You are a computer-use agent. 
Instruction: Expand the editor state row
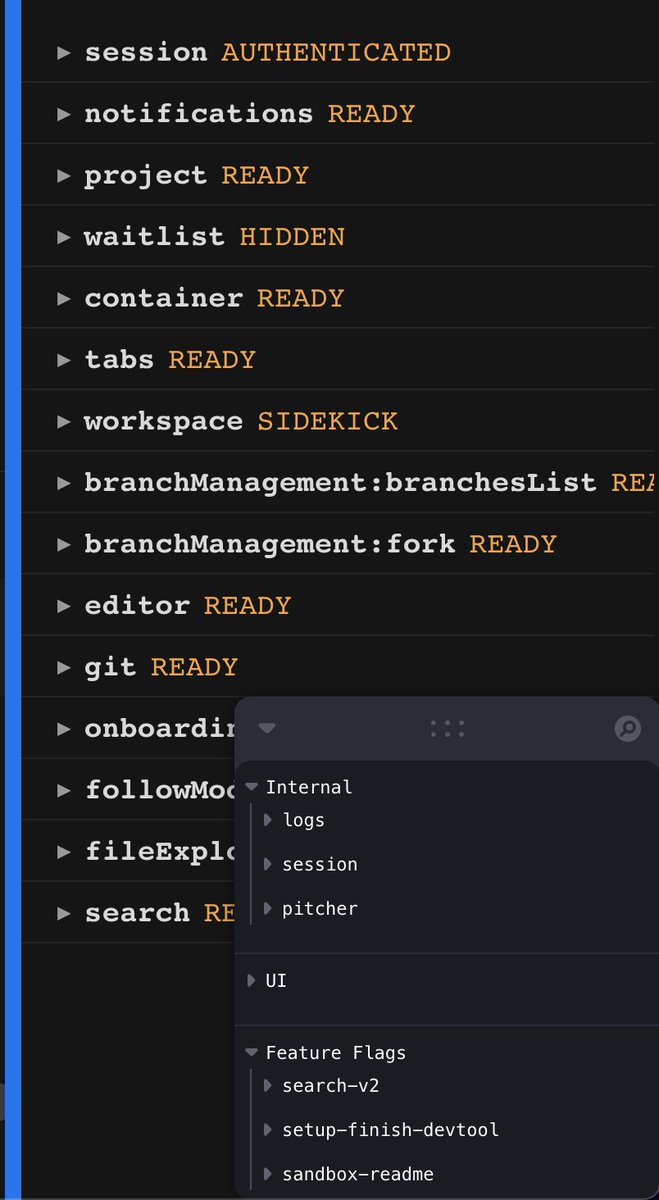[340, 606]
